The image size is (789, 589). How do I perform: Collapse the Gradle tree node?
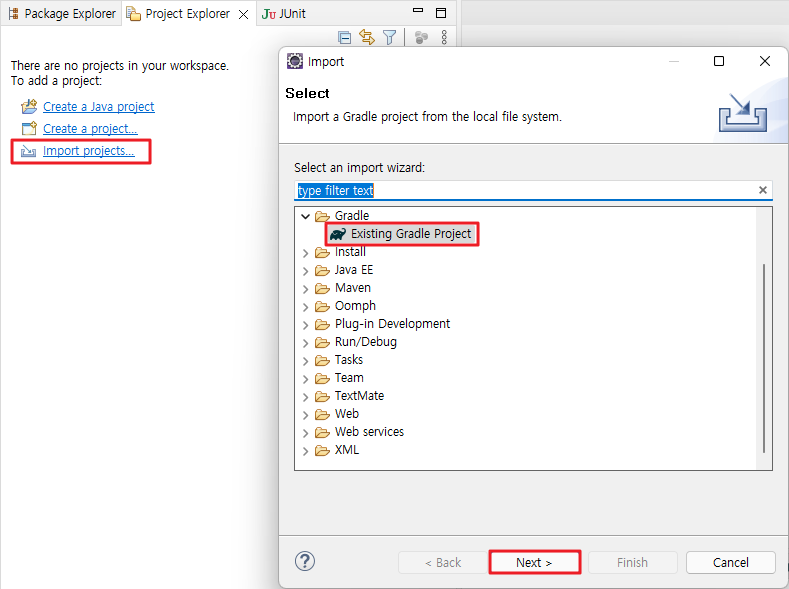pos(305,216)
